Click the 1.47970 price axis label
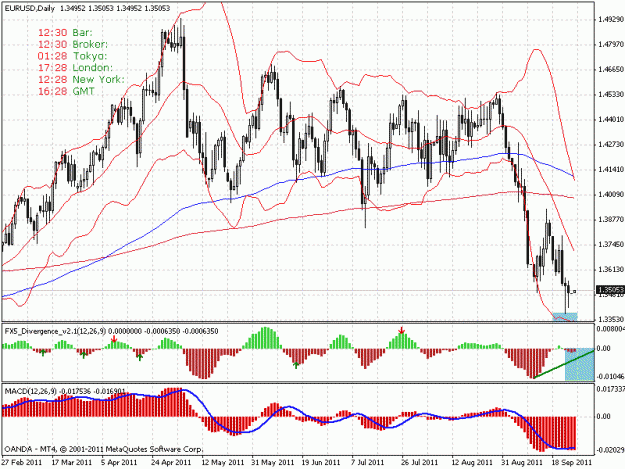Image resolution: width=625 pixels, height=469 pixels. [611, 44]
